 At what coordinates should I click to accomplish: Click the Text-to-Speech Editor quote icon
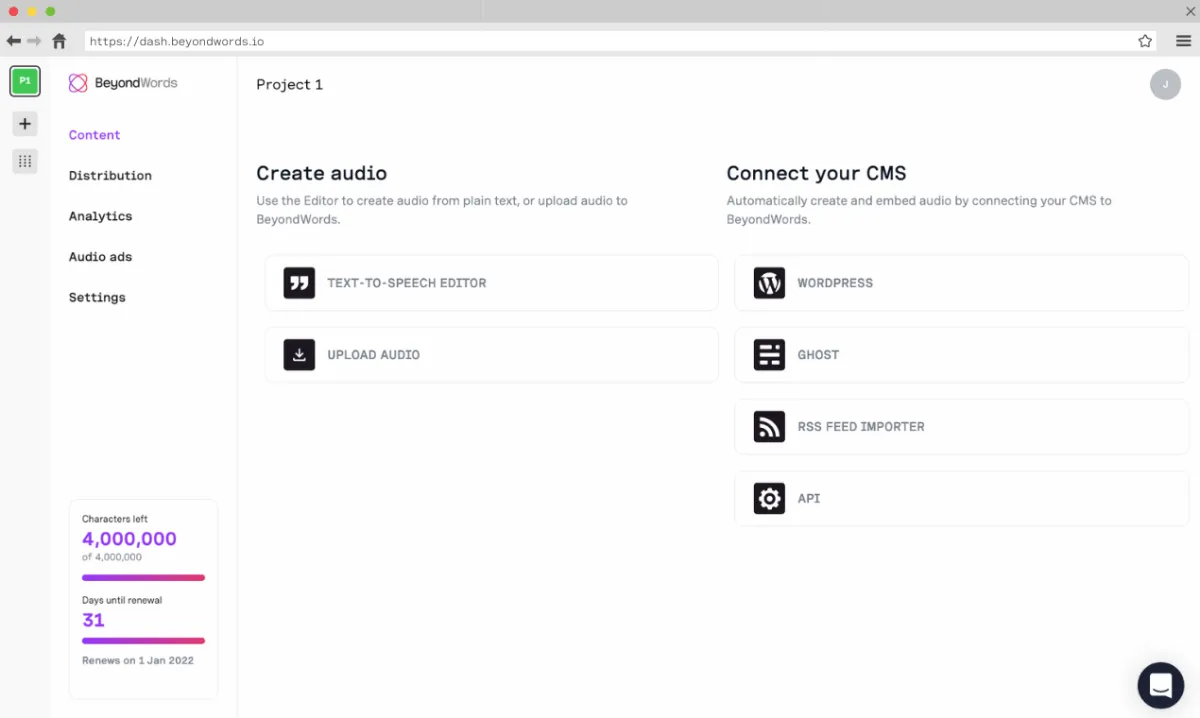[299, 283]
